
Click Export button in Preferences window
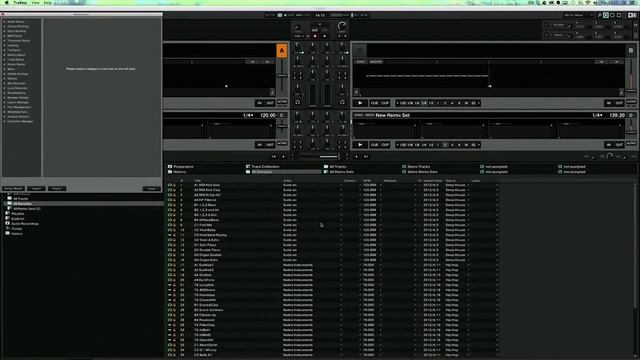tap(57, 189)
